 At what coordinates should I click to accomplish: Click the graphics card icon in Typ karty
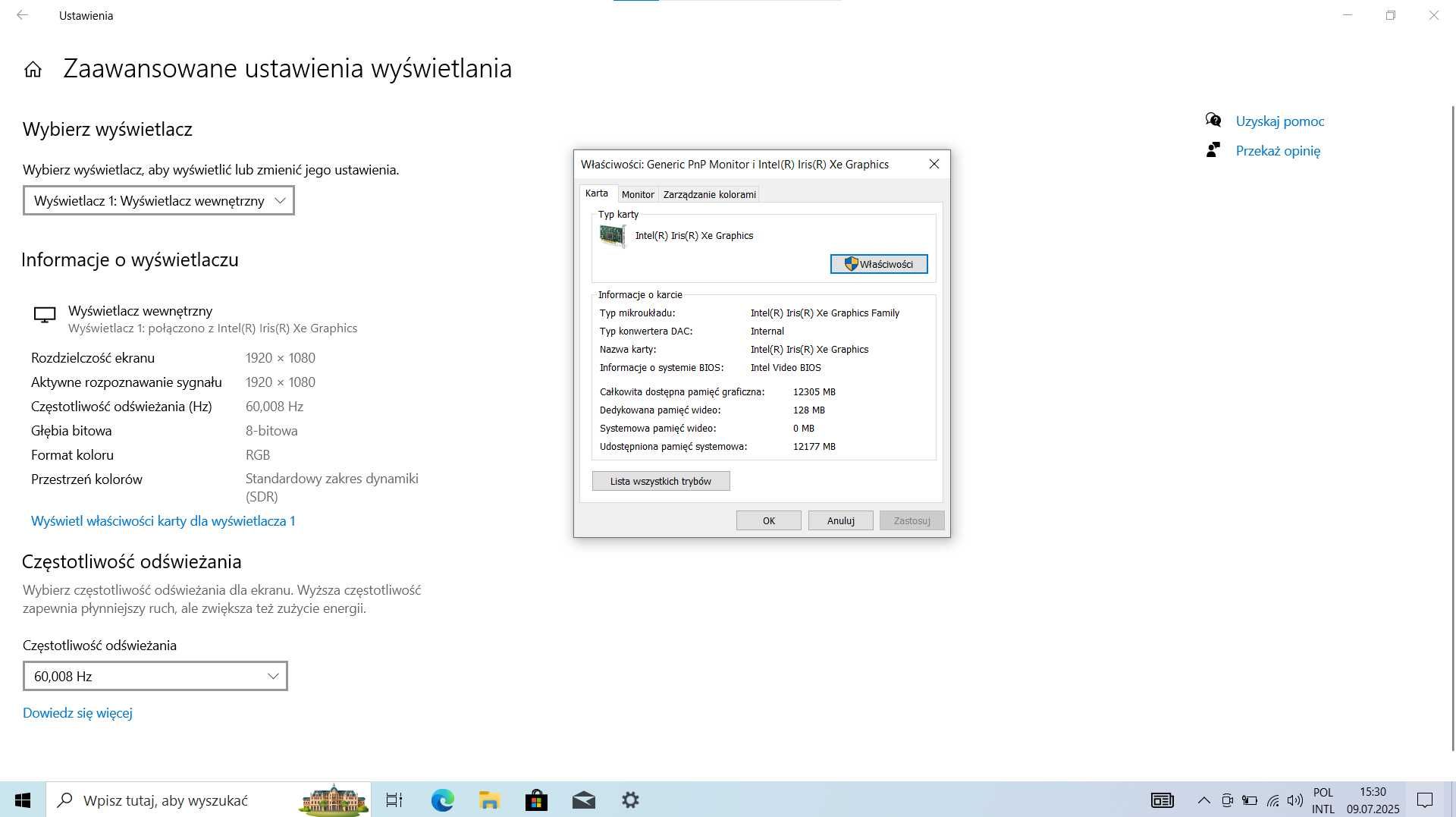[613, 236]
